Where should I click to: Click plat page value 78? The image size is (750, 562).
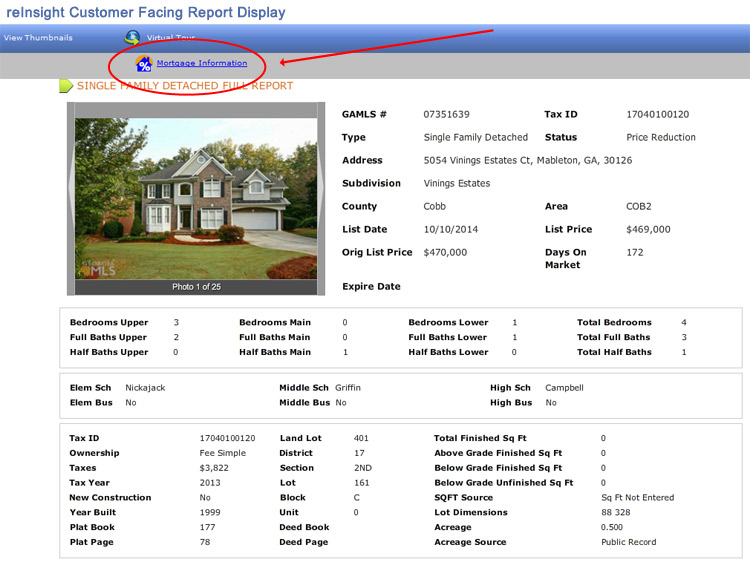tap(205, 542)
